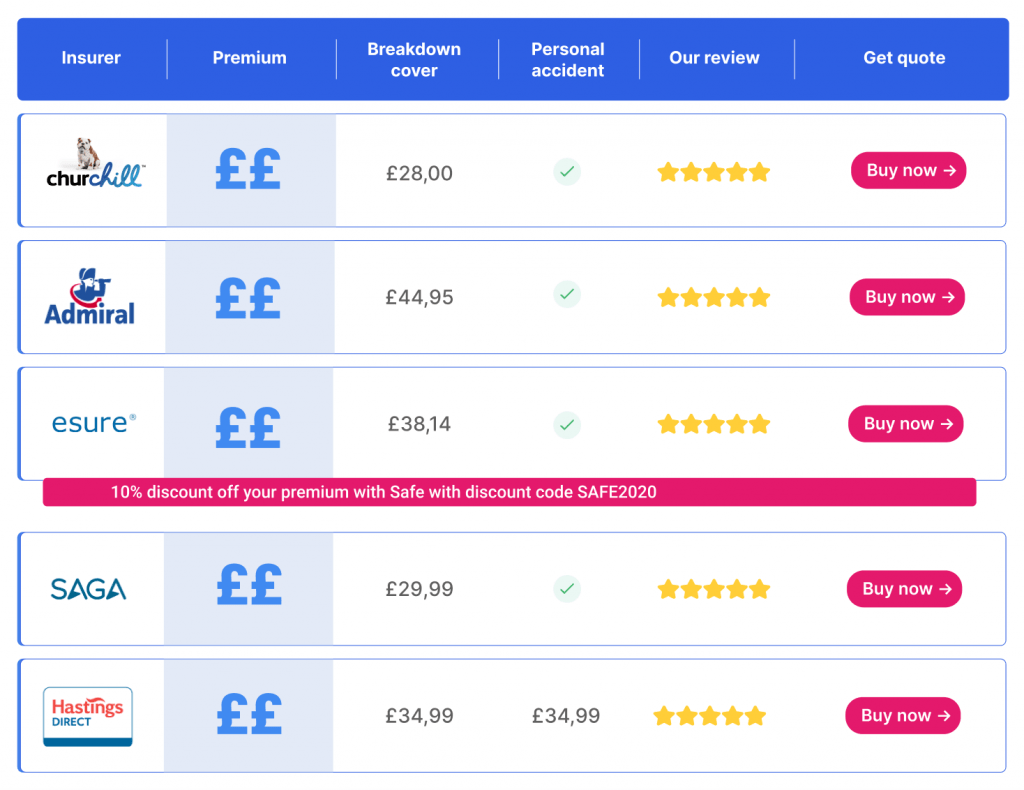
Task: Click the Premium column header
Action: 249,58
